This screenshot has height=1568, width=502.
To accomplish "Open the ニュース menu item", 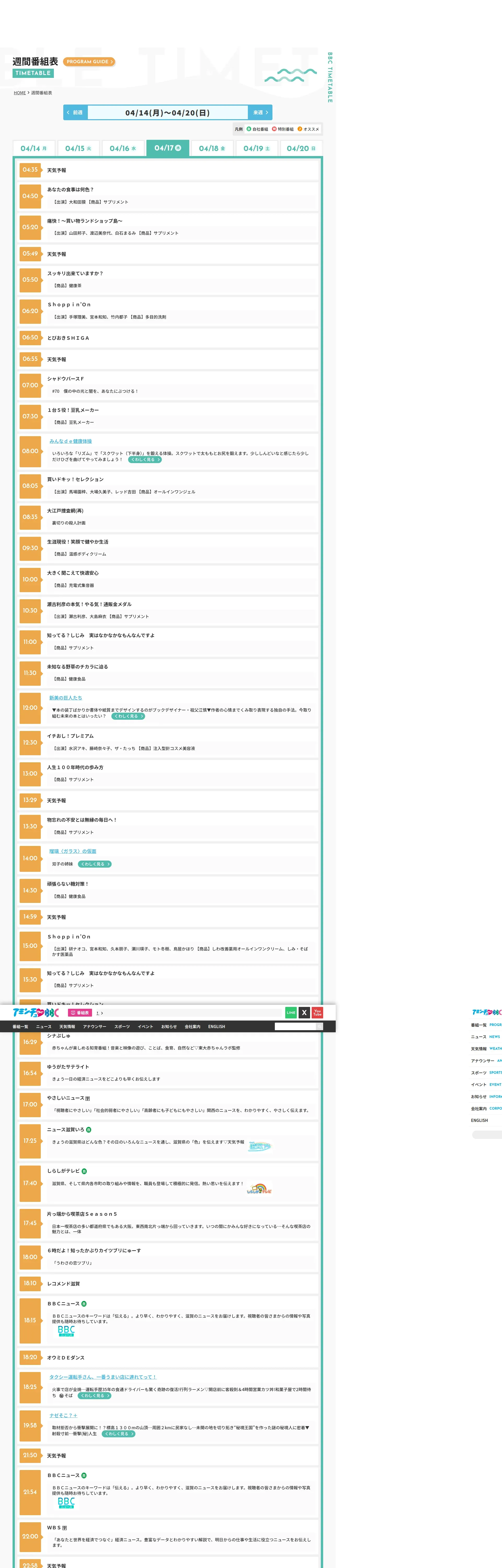I will click(x=44, y=1027).
